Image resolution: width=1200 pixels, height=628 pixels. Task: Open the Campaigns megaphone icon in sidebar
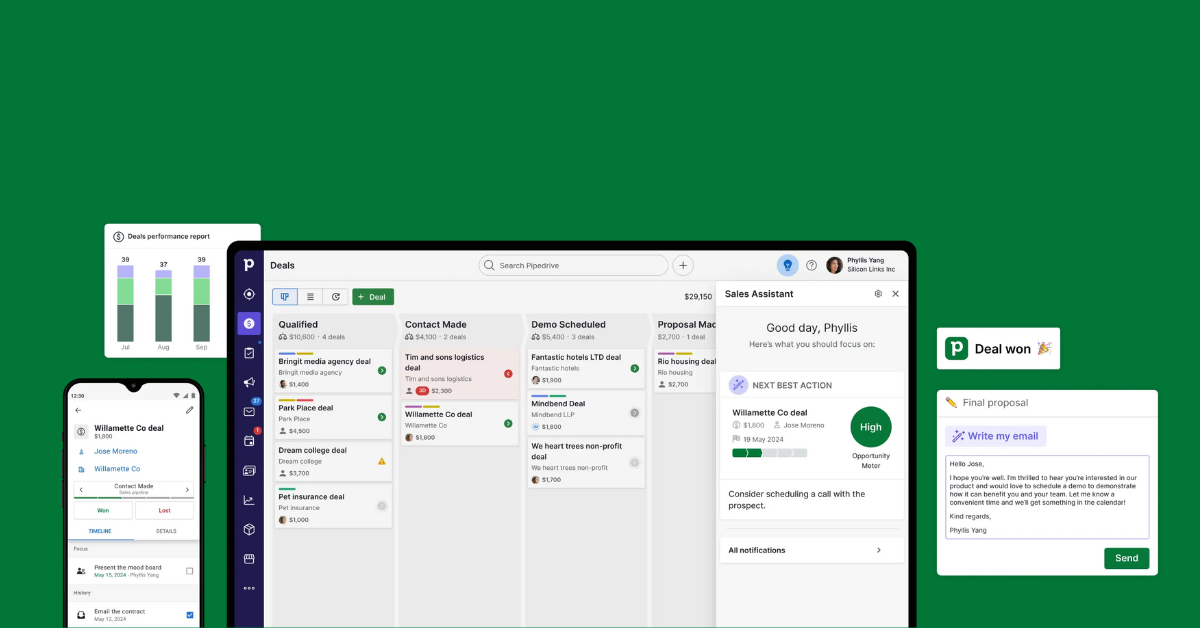click(x=249, y=382)
